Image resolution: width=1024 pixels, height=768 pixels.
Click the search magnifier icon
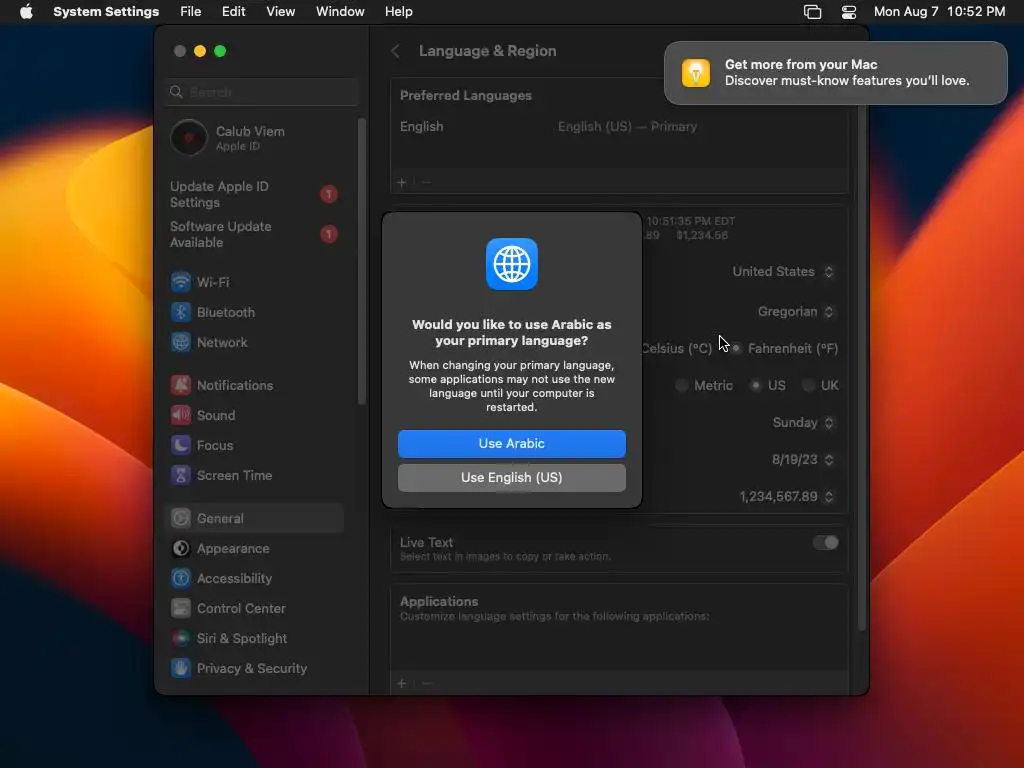(176, 92)
